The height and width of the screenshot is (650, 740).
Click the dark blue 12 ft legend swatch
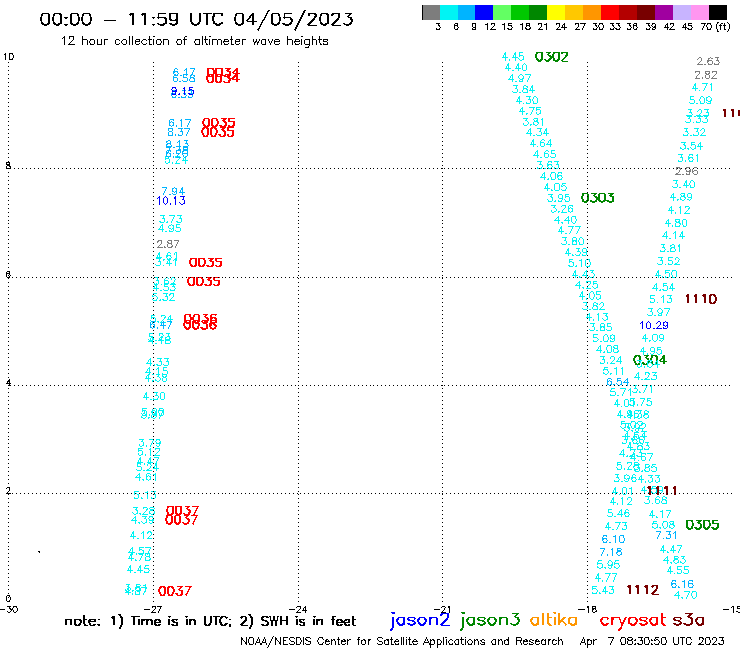pos(484,12)
